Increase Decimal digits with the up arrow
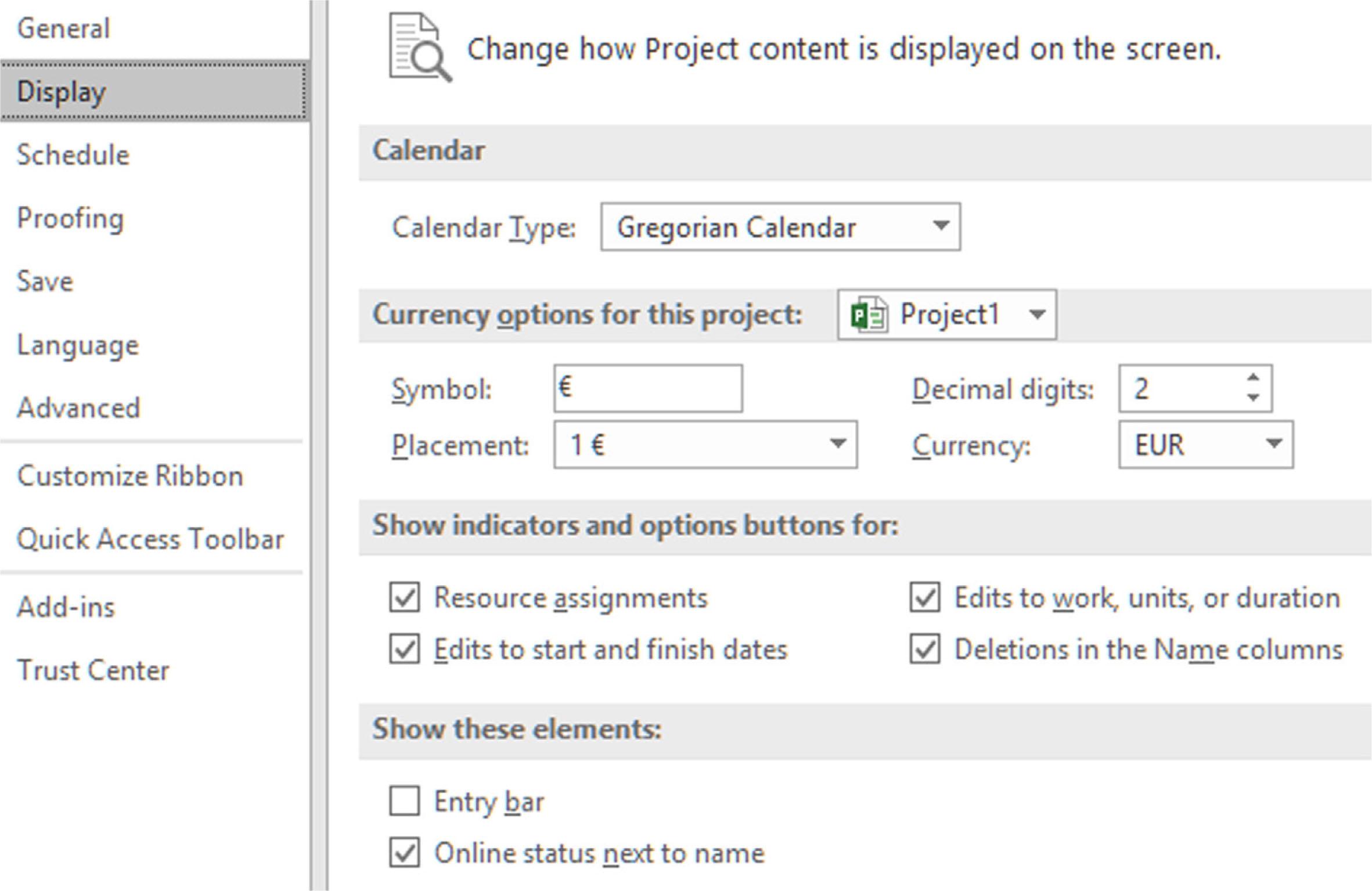 click(1252, 378)
